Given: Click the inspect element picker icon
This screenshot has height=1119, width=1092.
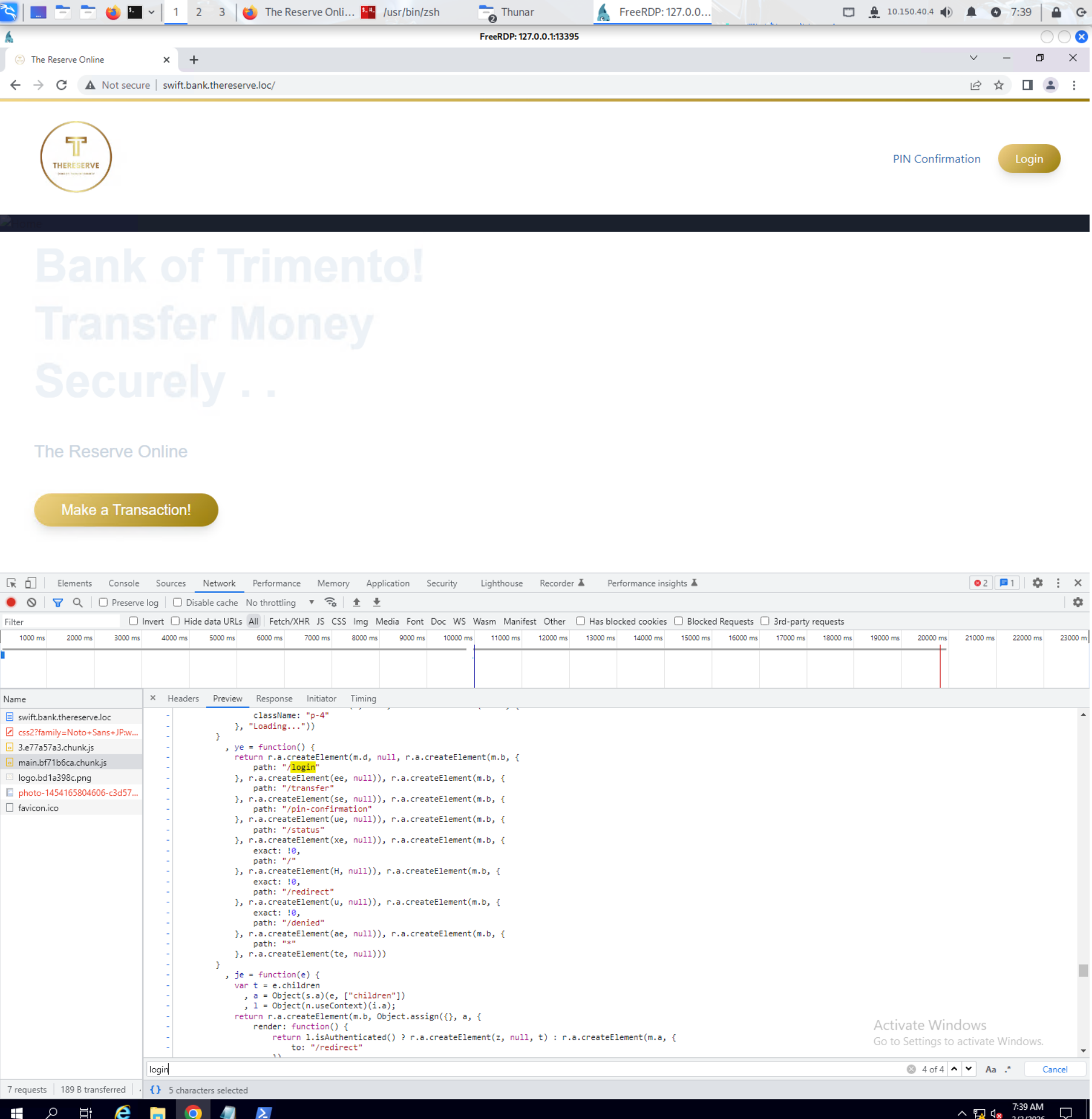Looking at the screenshot, I should 12,583.
